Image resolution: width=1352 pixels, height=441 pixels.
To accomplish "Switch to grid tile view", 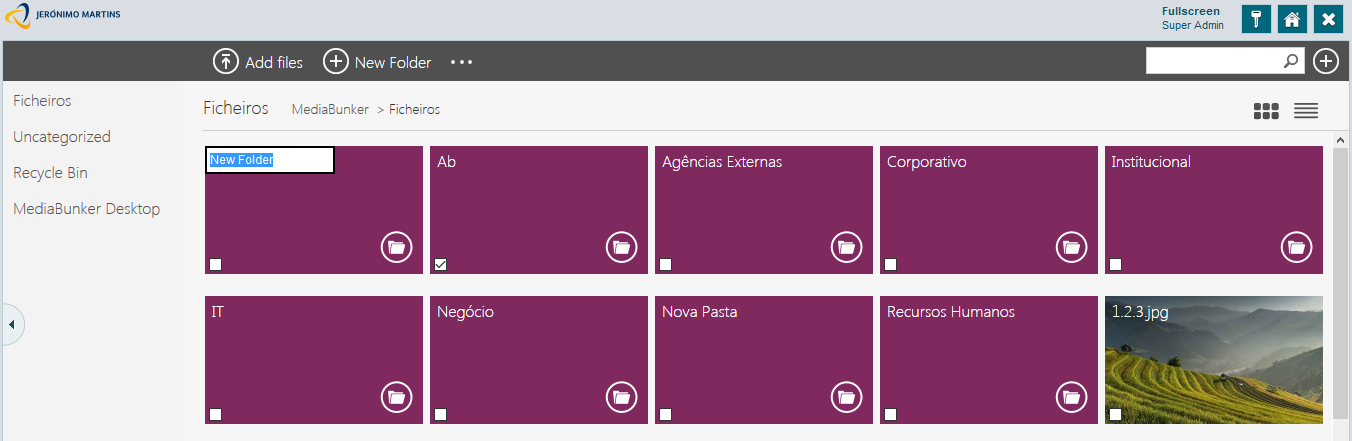I will point(1266,111).
